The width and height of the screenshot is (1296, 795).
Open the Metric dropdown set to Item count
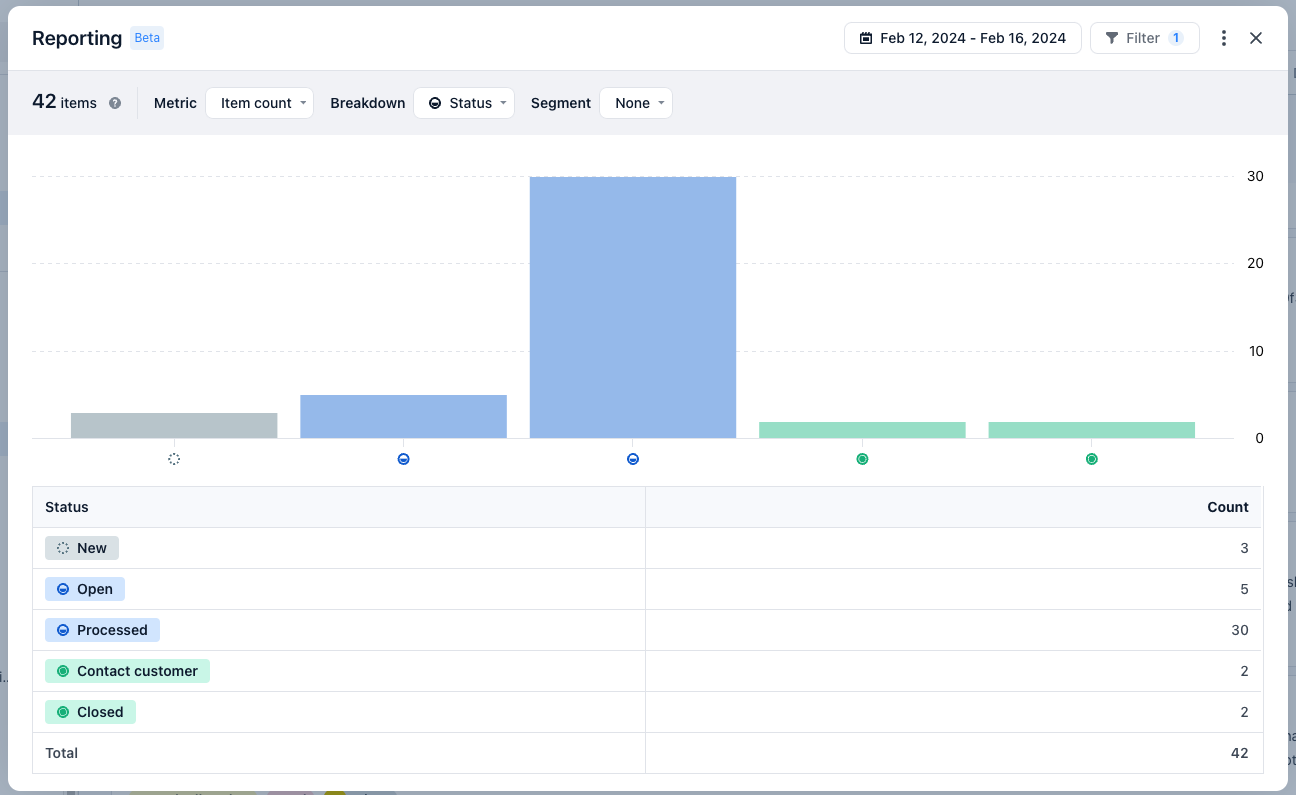[259, 103]
